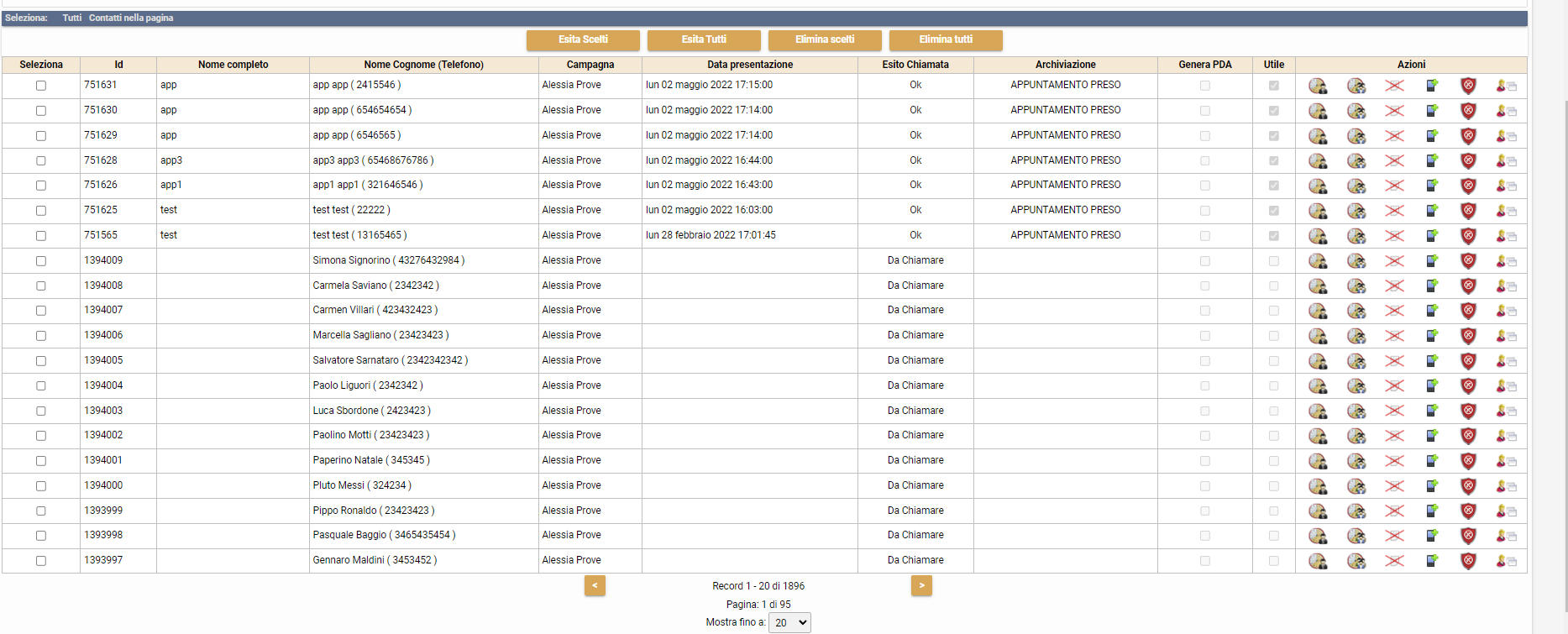This screenshot has height=634, width=1568.
Task: Click clock-with-one-person icon for Pippo Ronaldo
Action: (1318, 511)
